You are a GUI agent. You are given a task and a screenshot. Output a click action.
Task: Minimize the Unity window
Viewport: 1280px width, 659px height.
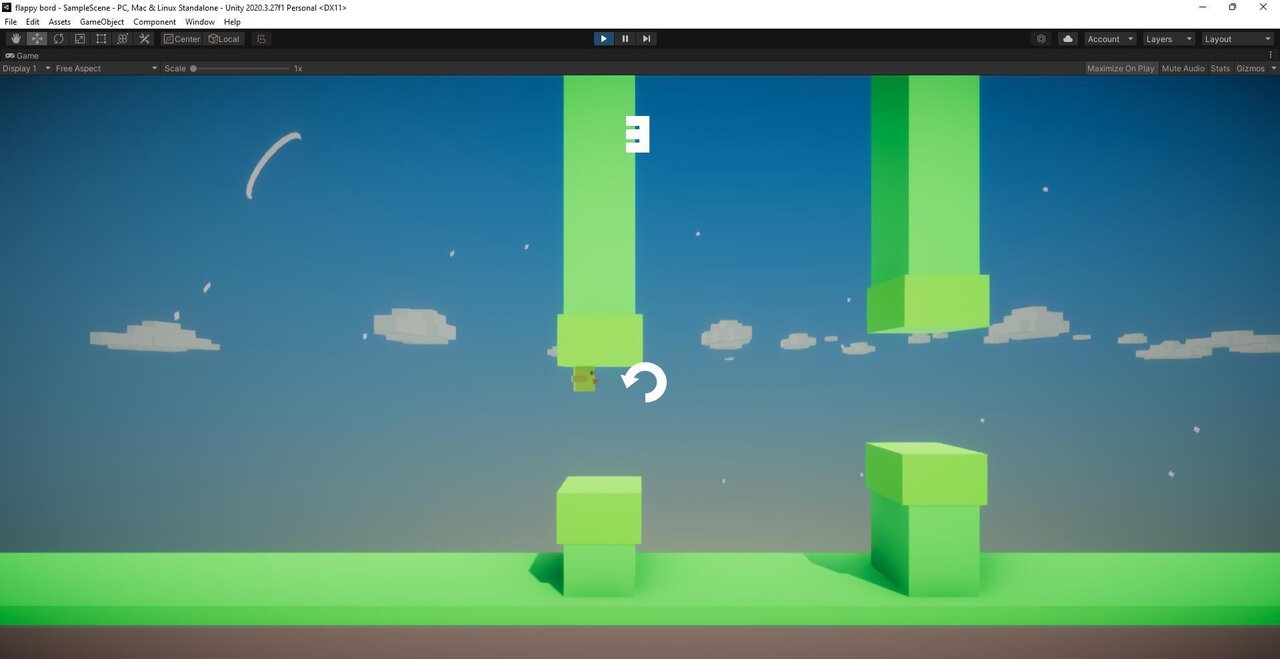tap(1201, 7)
